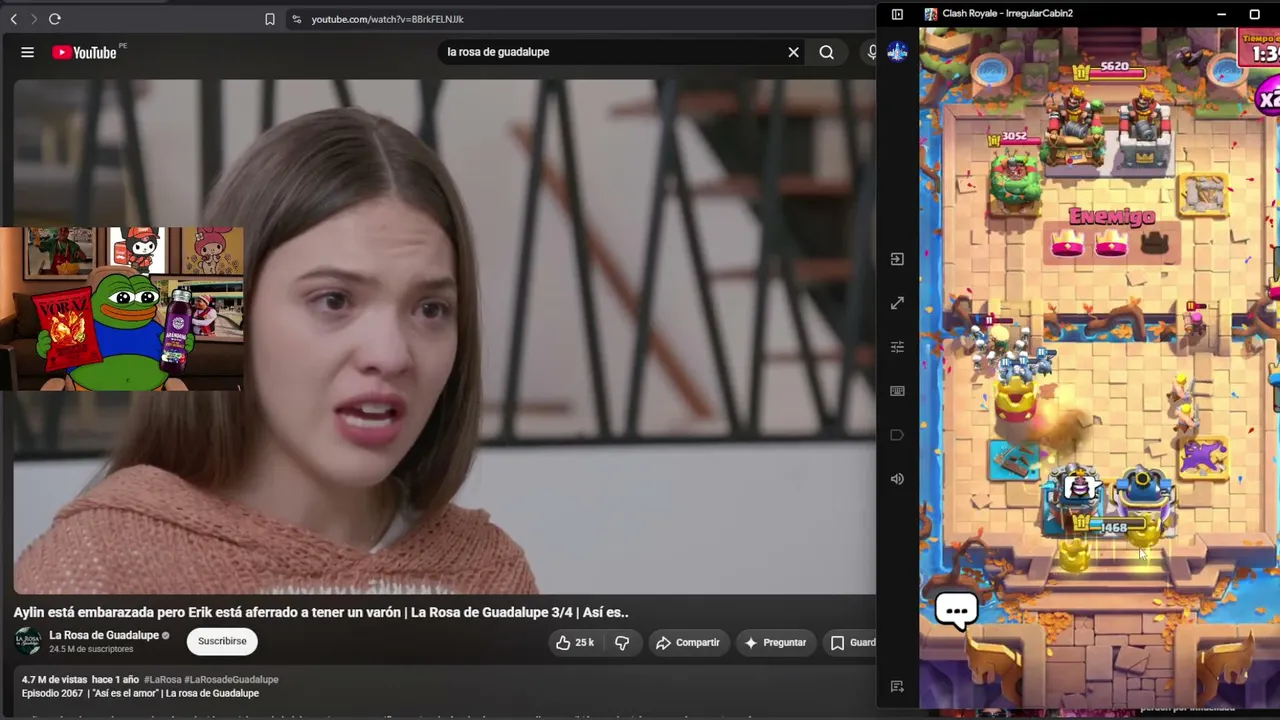Like the video with 25 k likes

click(x=575, y=642)
